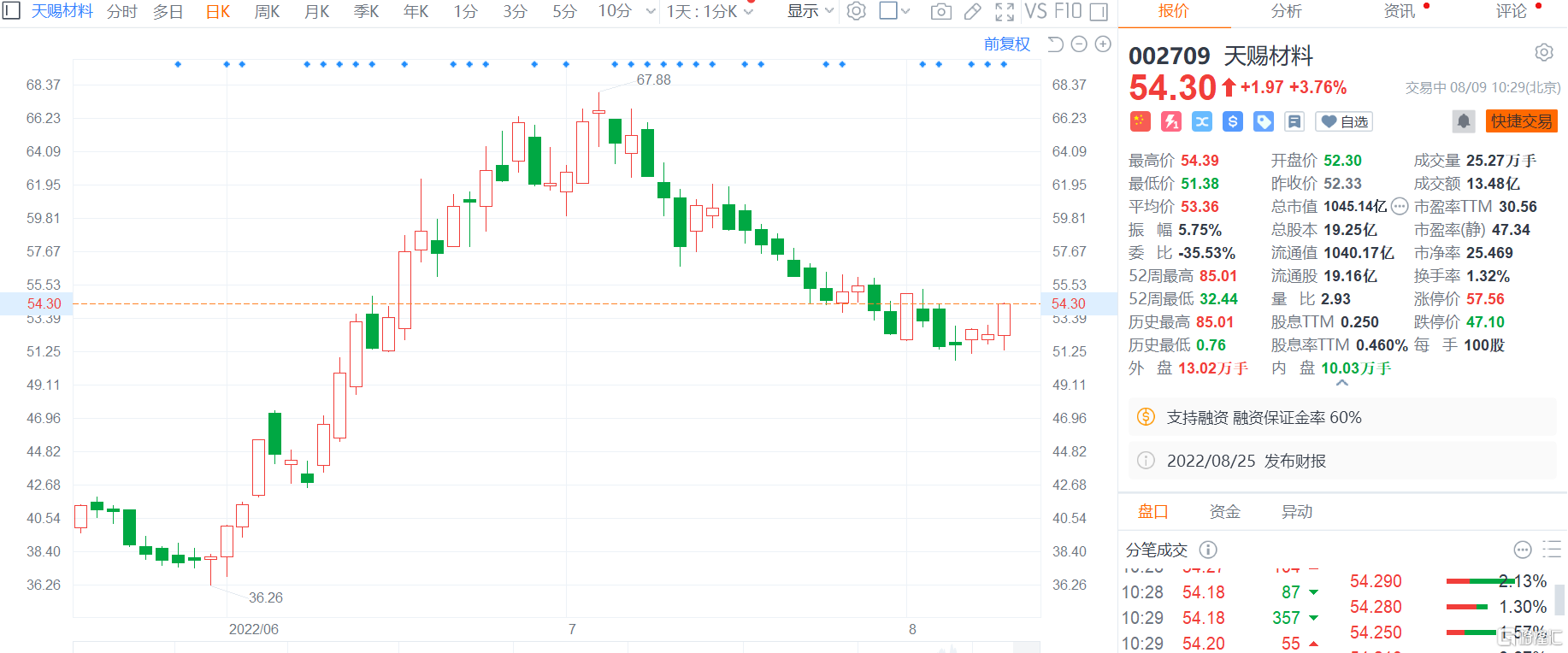Switch to 季K quarterly chart
Viewport: 1568px width, 653px height.
tap(367, 12)
